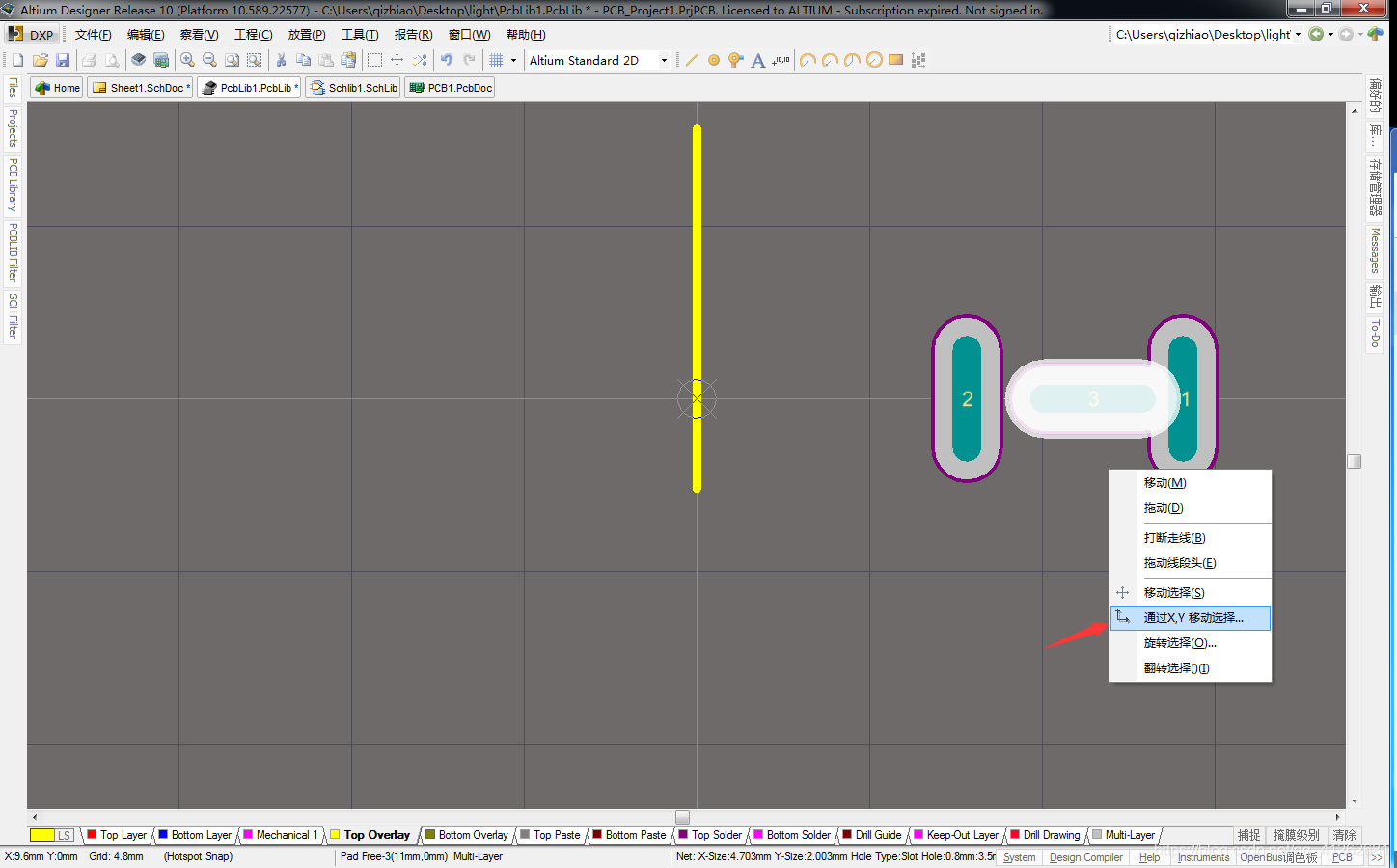Undo the last action
The image size is (1397, 868).
pos(447,60)
